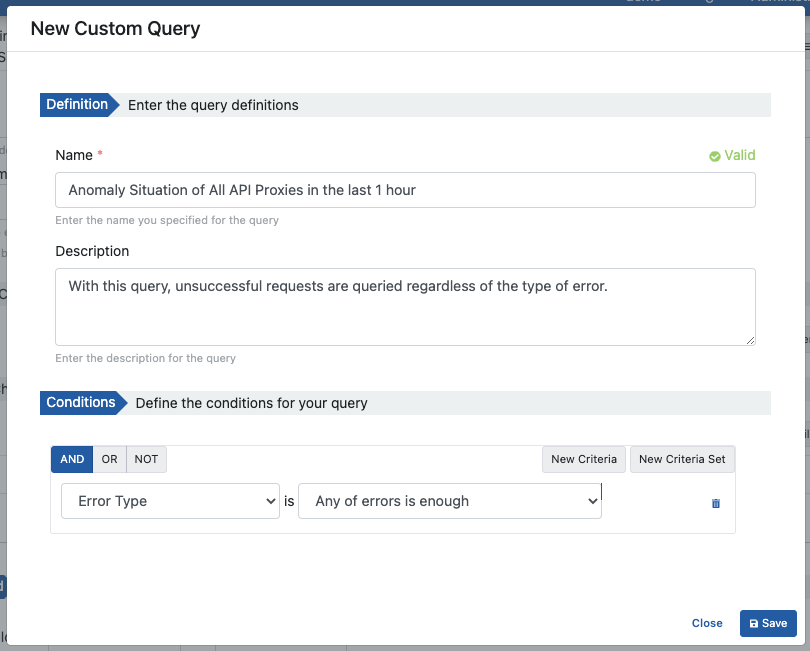Click the Conditions section tag
Image resolution: width=810 pixels, height=651 pixels.
pyautogui.click(x=81, y=403)
